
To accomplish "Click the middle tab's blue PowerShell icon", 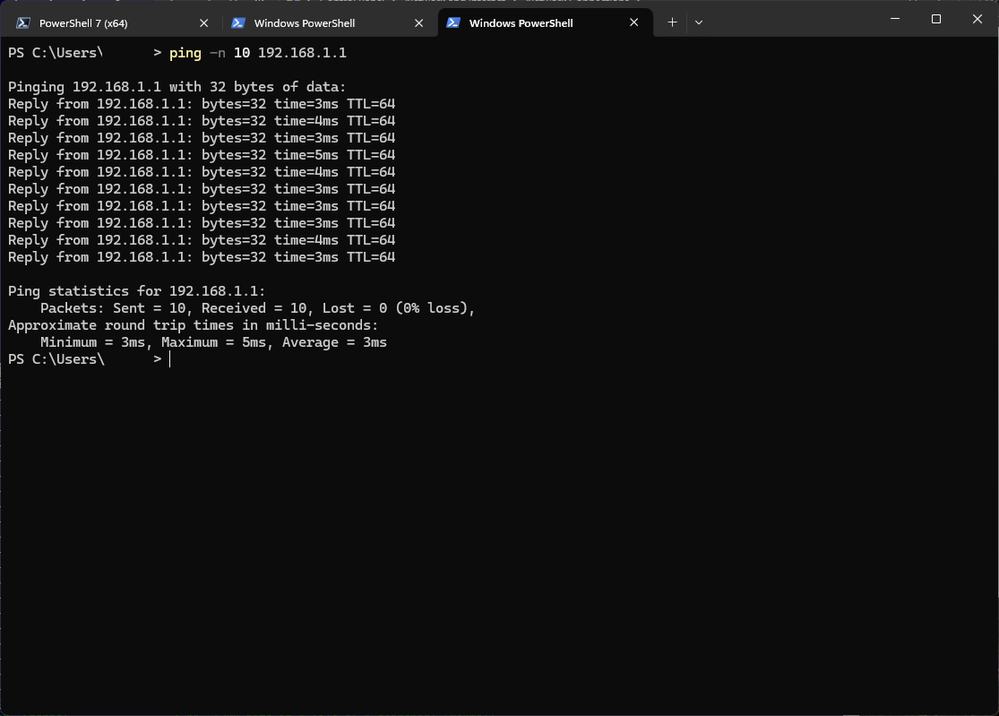I will [238, 23].
